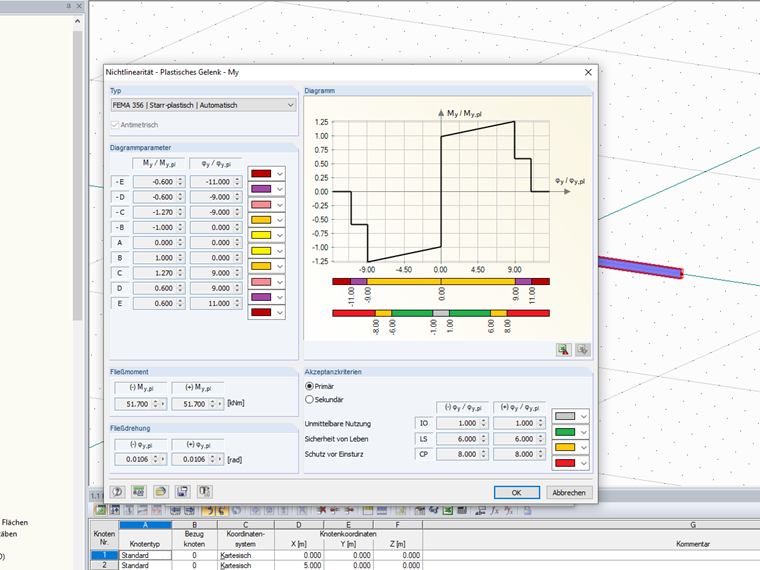Open arrow menu beside (-) My,pl 51.700
Image resolution: width=760 pixels, height=570 pixels.
pyautogui.click(x=163, y=404)
